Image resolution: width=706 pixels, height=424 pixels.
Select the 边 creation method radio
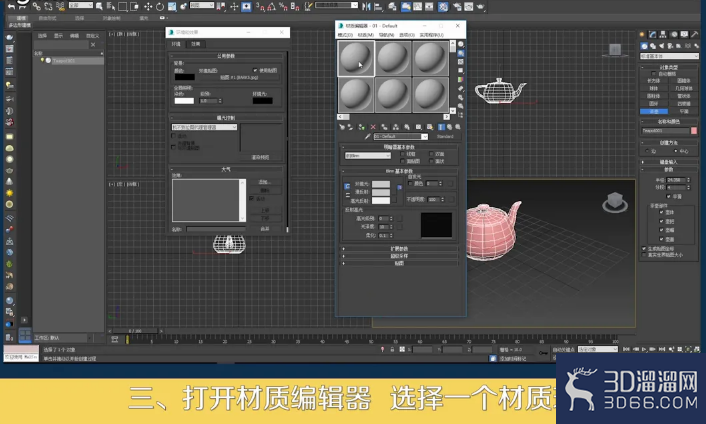[x=647, y=151]
